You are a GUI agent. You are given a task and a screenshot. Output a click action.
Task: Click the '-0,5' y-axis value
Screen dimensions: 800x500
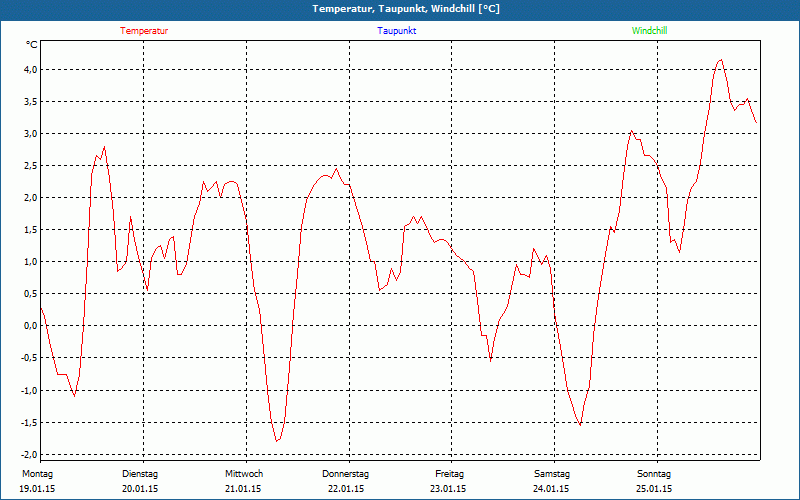[x=29, y=358]
